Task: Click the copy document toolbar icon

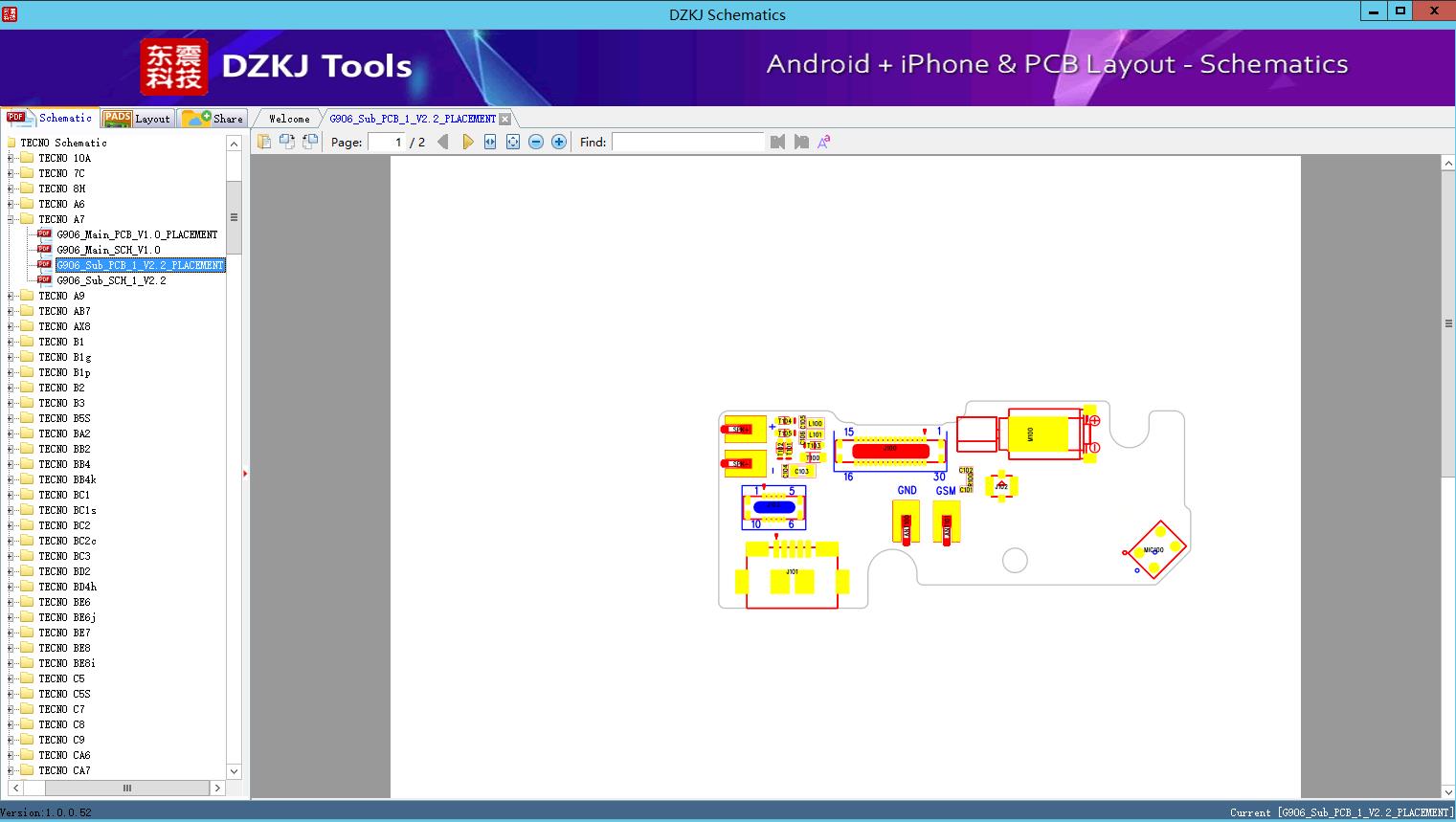Action: [x=264, y=142]
